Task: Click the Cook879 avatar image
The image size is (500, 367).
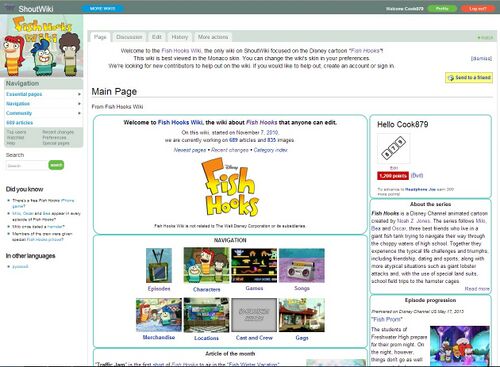Action: (394, 148)
